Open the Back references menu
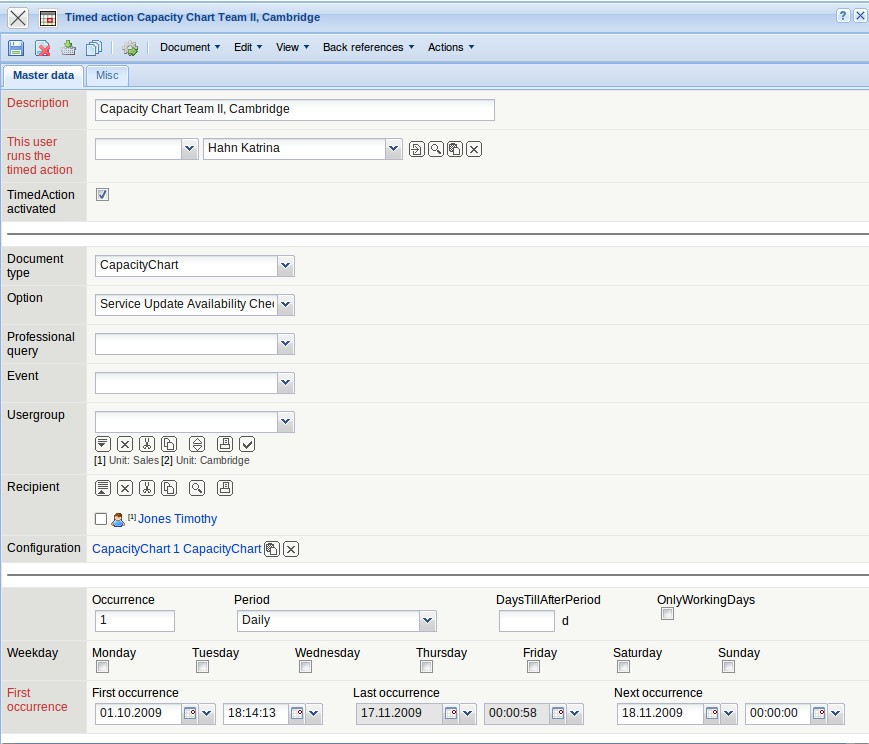The width and height of the screenshot is (869, 744). 368,47
